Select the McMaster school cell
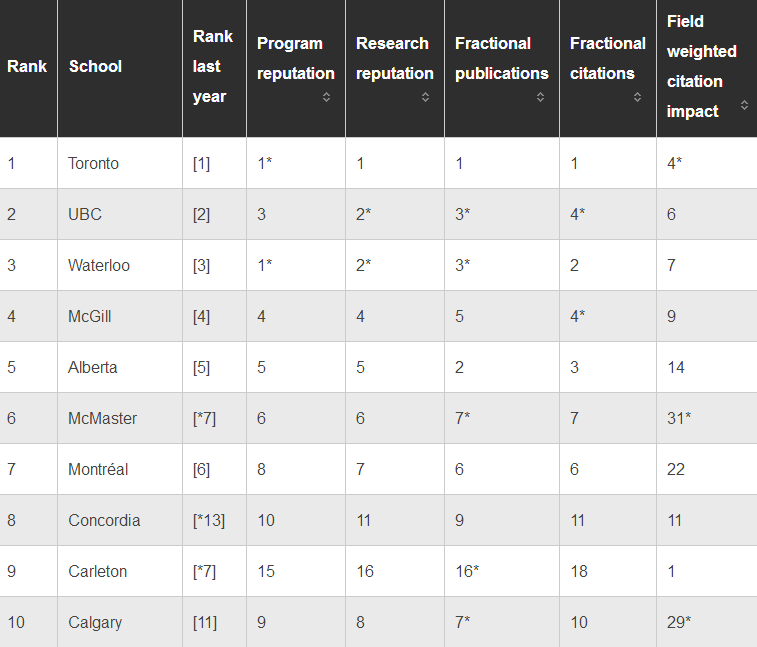This screenshot has height=647, width=757. pos(120,418)
